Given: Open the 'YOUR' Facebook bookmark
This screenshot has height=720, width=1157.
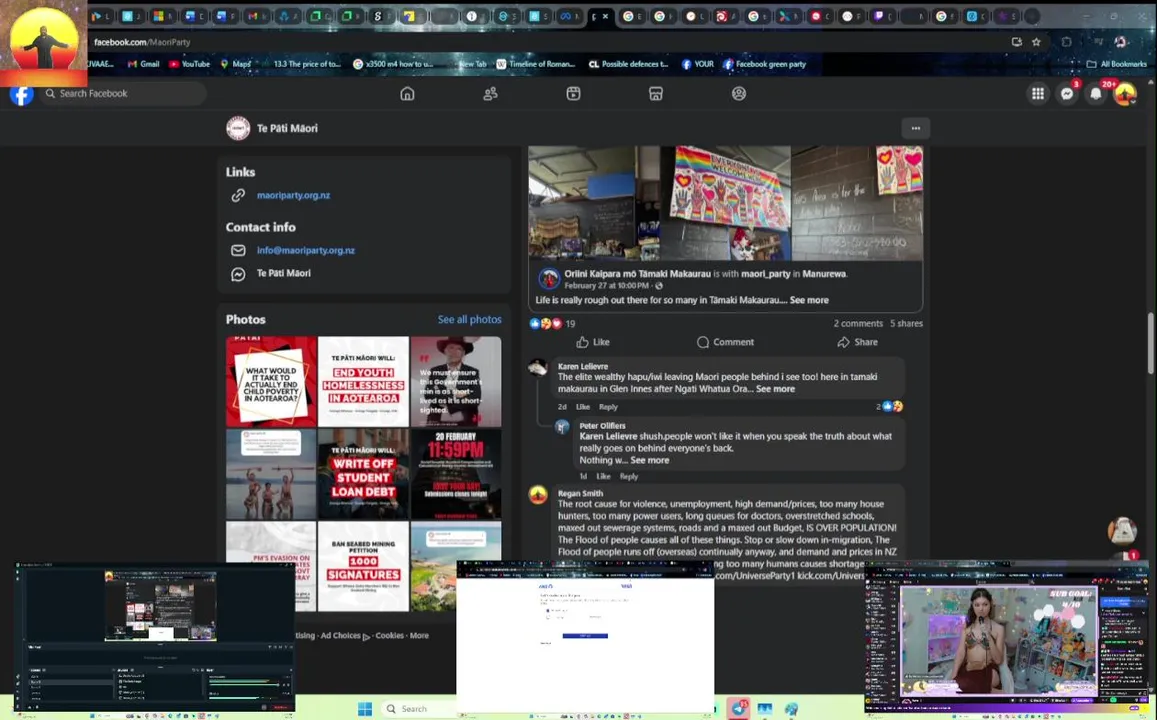Looking at the screenshot, I should (697, 64).
